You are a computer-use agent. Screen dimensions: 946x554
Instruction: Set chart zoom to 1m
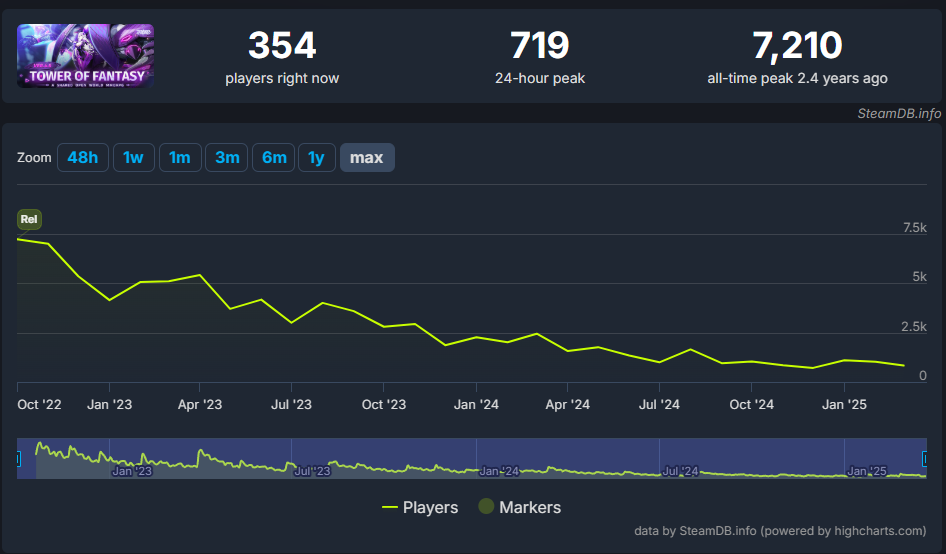[x=180, y=158]
